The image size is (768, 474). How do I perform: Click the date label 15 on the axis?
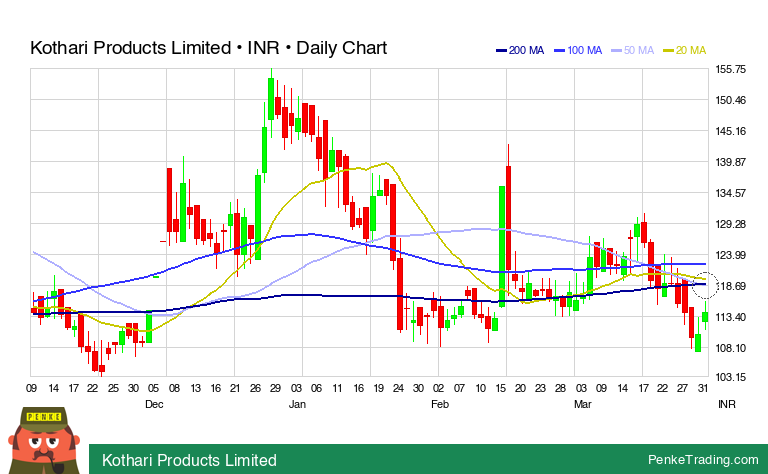[500, 388]
